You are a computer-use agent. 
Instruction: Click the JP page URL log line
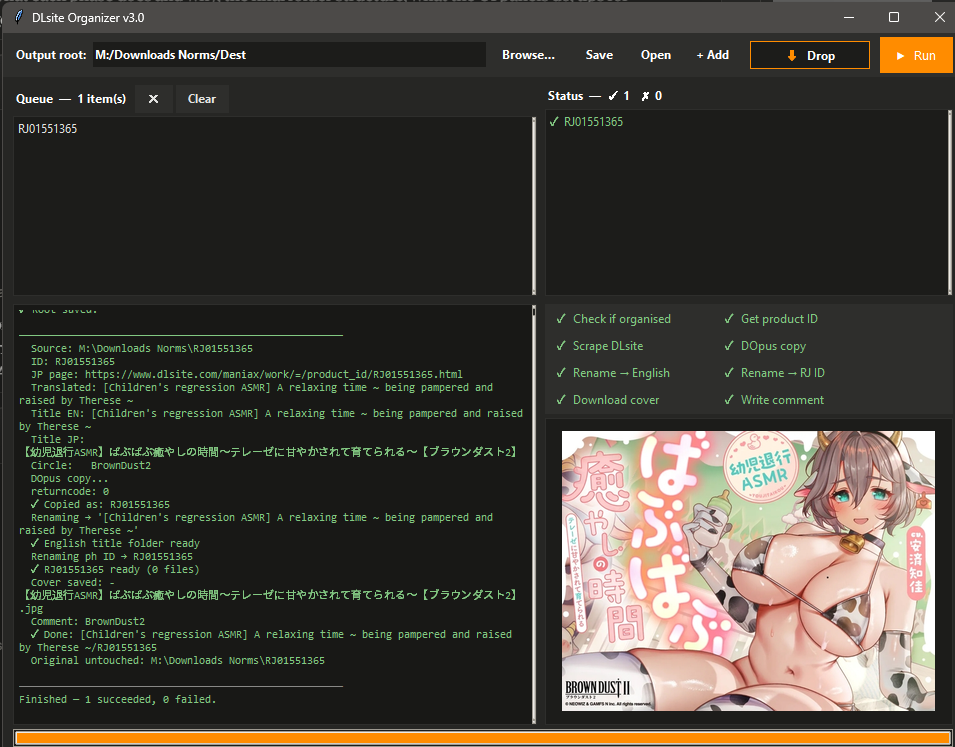247,374
